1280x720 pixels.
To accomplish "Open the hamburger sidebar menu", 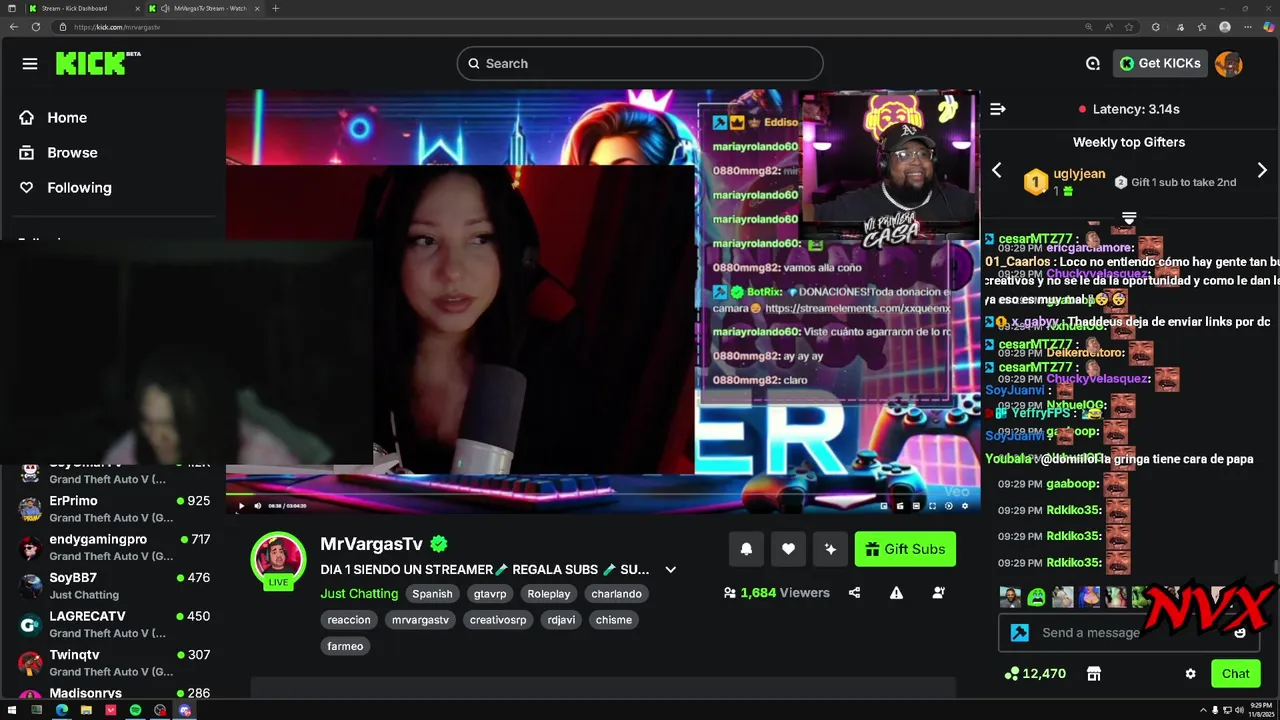I will (x=30, y=64).
